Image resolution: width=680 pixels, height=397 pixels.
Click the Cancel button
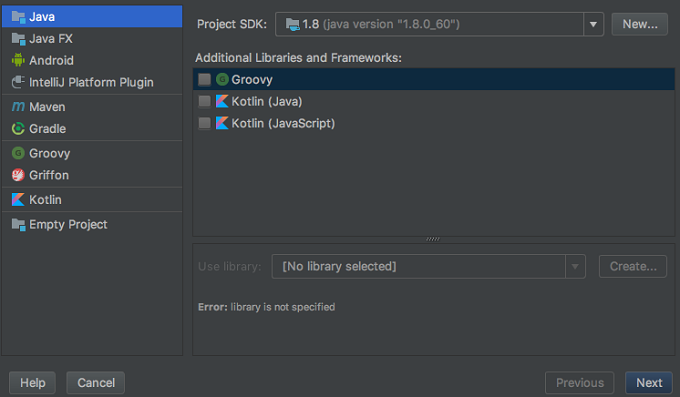96,383
